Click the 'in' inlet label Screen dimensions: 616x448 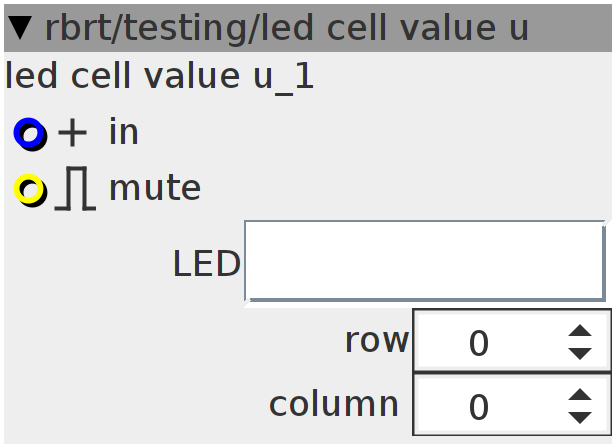[x=123, y=132]
